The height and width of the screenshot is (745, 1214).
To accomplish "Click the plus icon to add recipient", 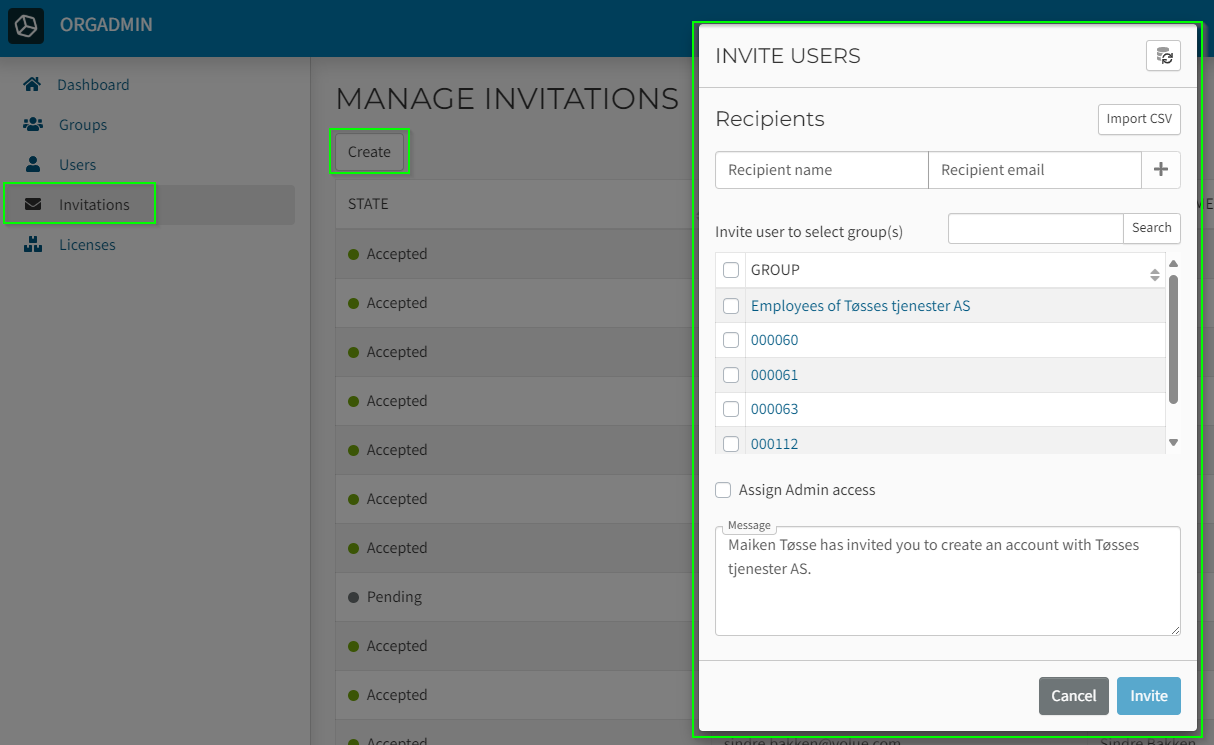I will pos(1161,170).
